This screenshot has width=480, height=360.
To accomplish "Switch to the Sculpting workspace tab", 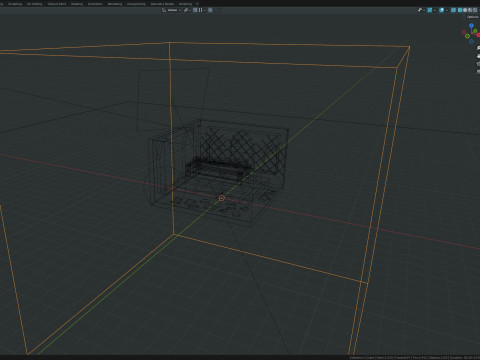I will point(15,4).
